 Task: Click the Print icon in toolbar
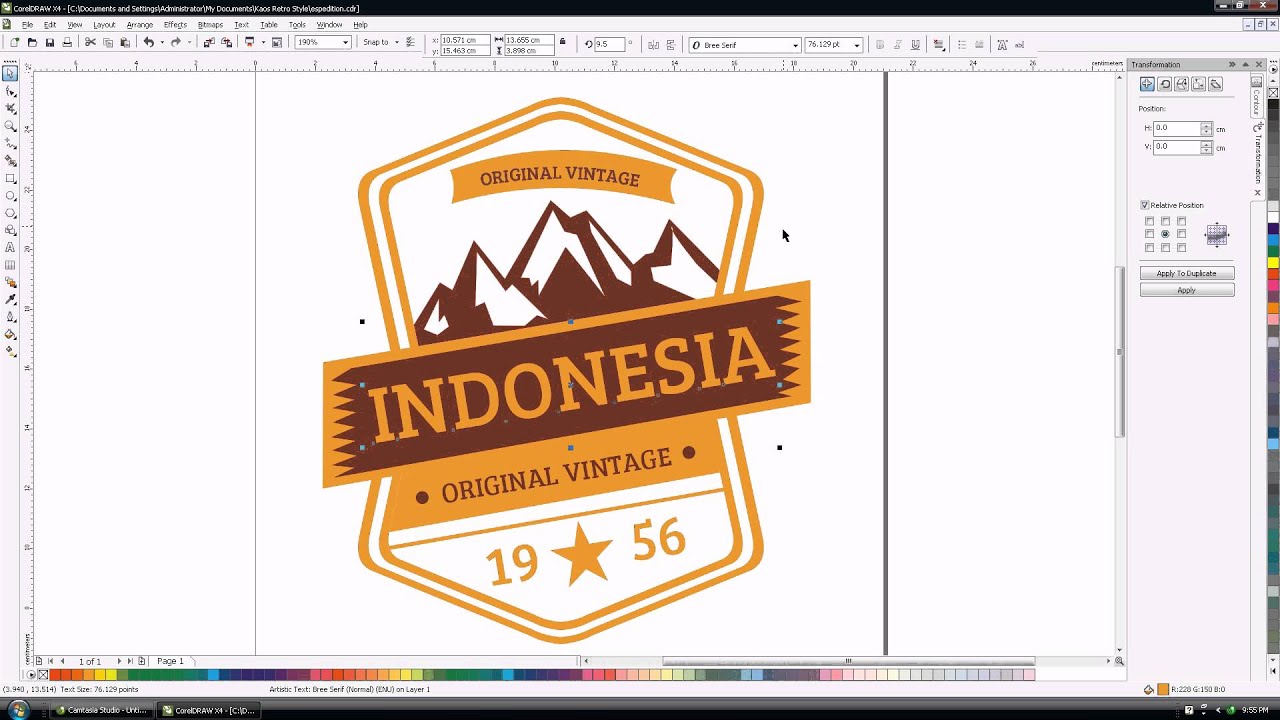[67, 43]
